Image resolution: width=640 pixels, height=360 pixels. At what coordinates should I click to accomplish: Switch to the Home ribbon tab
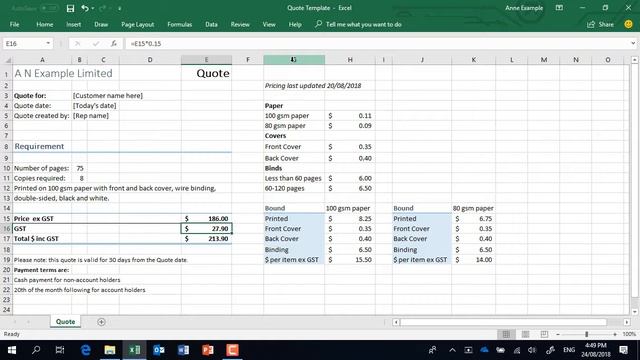tap(44, 24)
